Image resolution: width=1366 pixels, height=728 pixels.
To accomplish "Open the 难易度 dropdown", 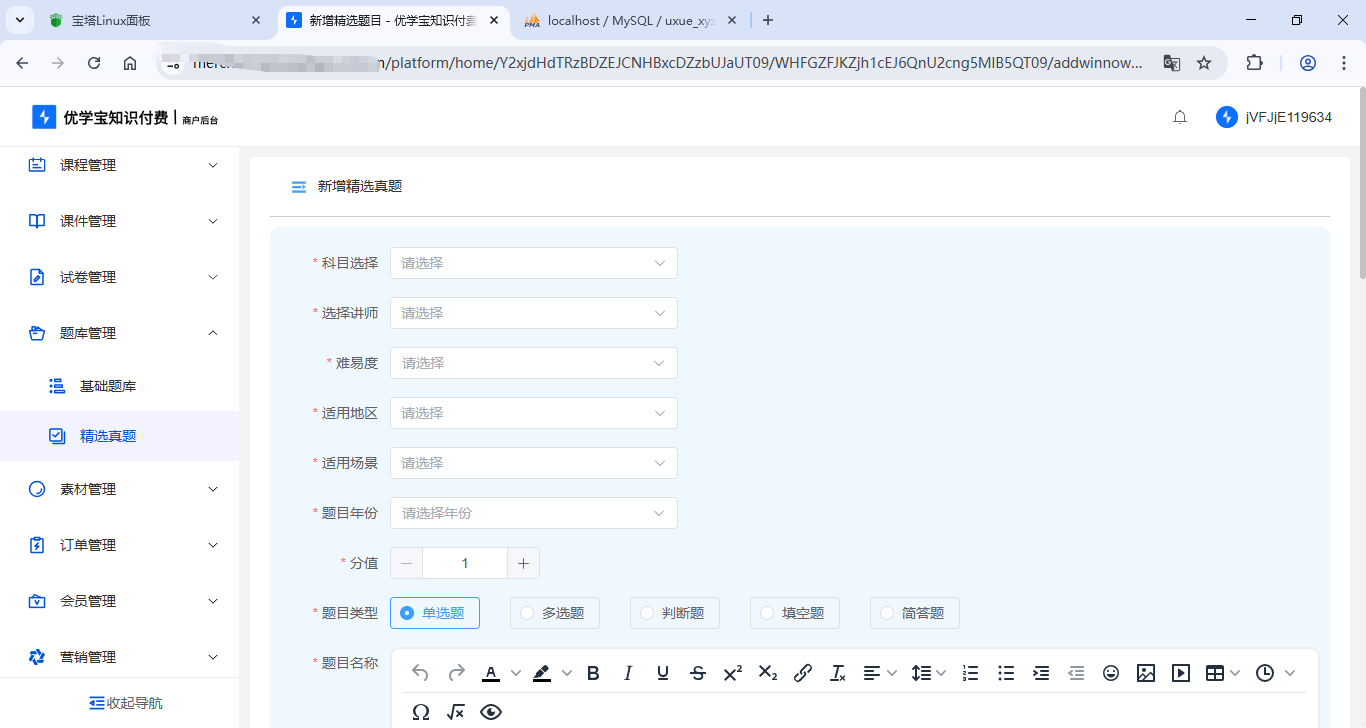I will pos(533,363).
